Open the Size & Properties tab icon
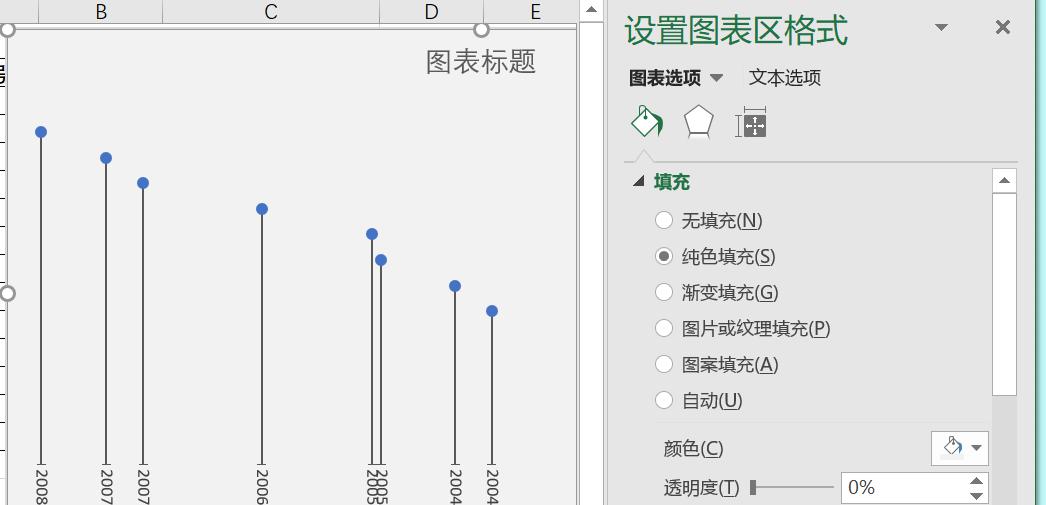The height and width of the screenshot is (505, 1046). [x=751, y=122]
